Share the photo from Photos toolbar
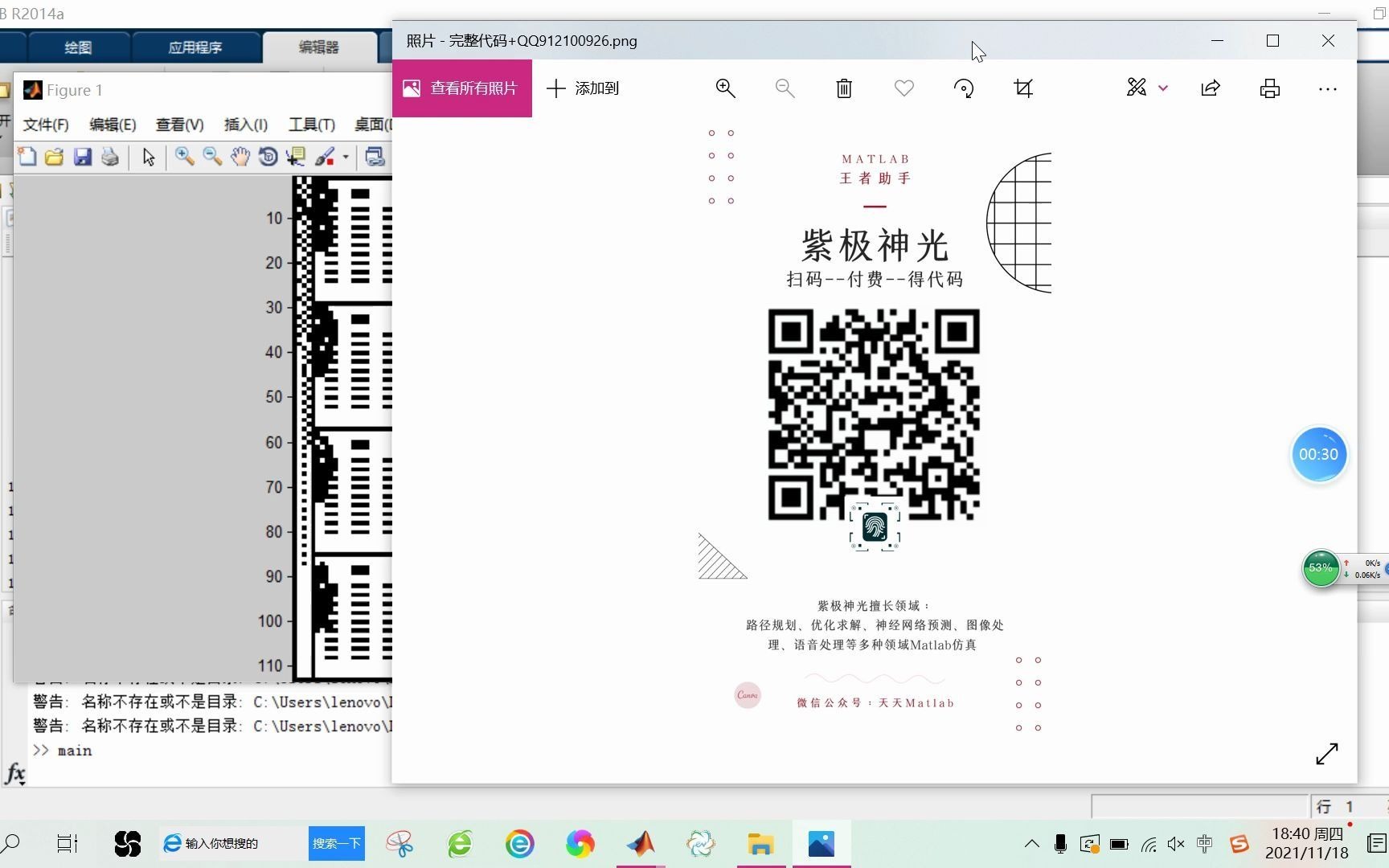 [1211, 88]
